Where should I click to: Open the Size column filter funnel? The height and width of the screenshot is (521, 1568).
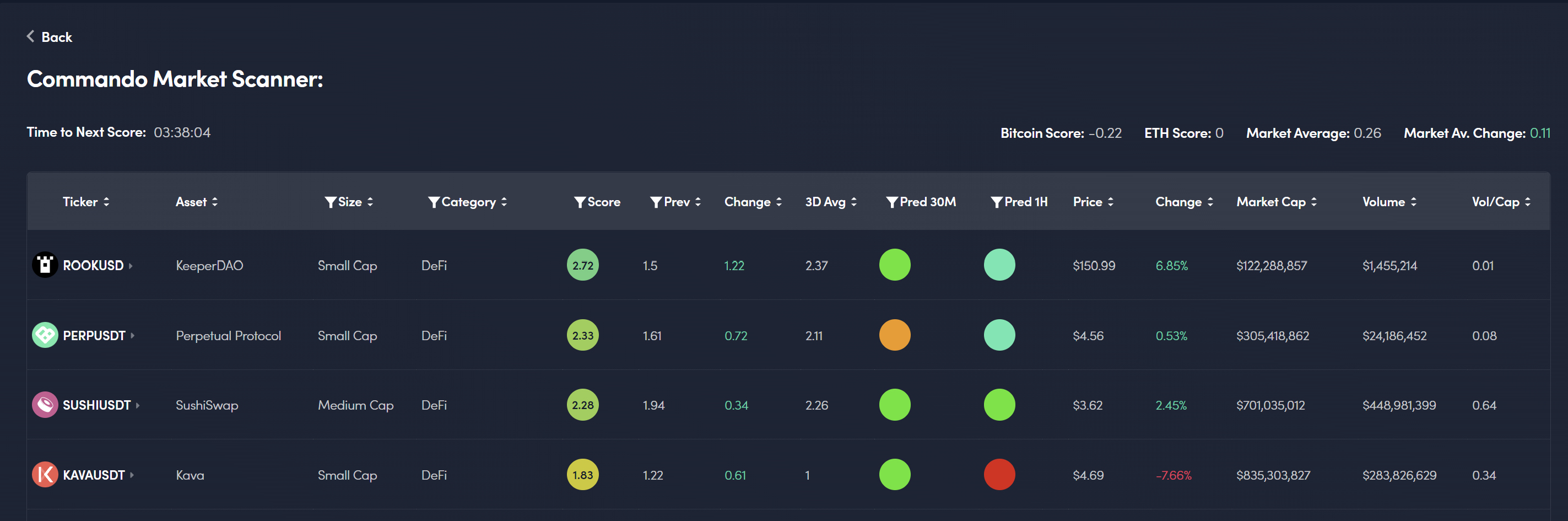(x=330, y=202)
